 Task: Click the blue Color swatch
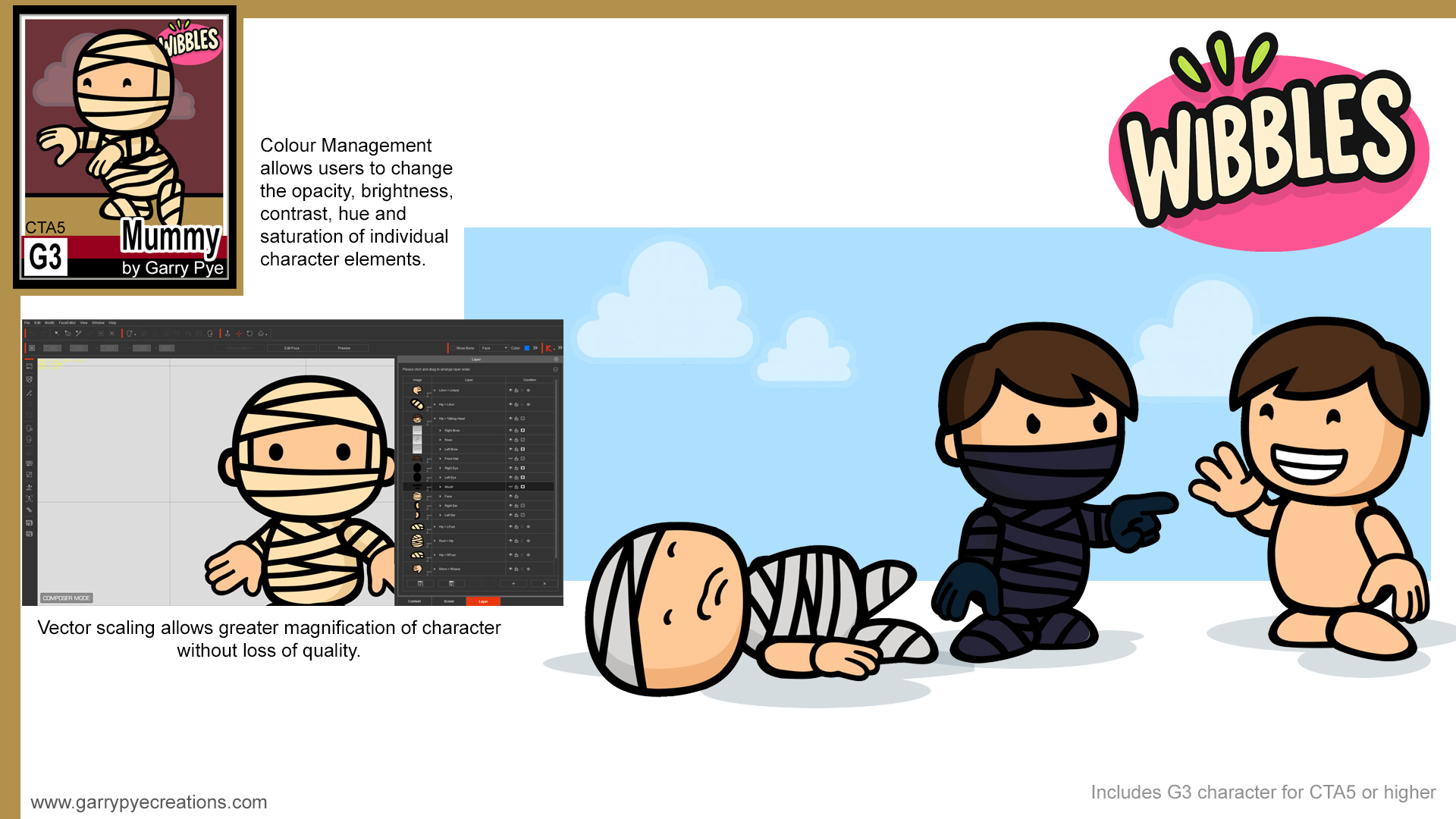(x=527, y=348)
